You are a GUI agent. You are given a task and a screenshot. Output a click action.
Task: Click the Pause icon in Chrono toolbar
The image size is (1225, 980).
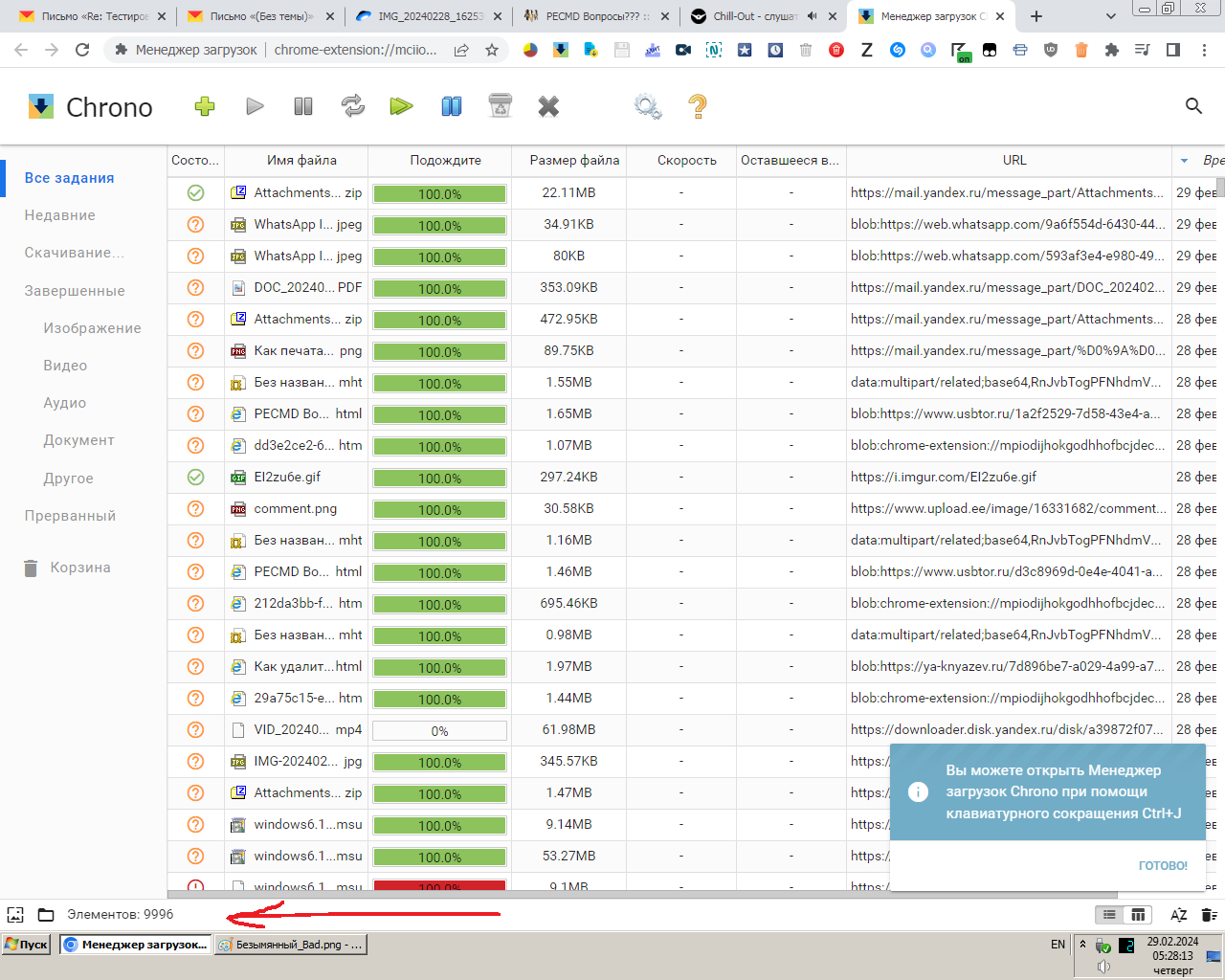303,107
